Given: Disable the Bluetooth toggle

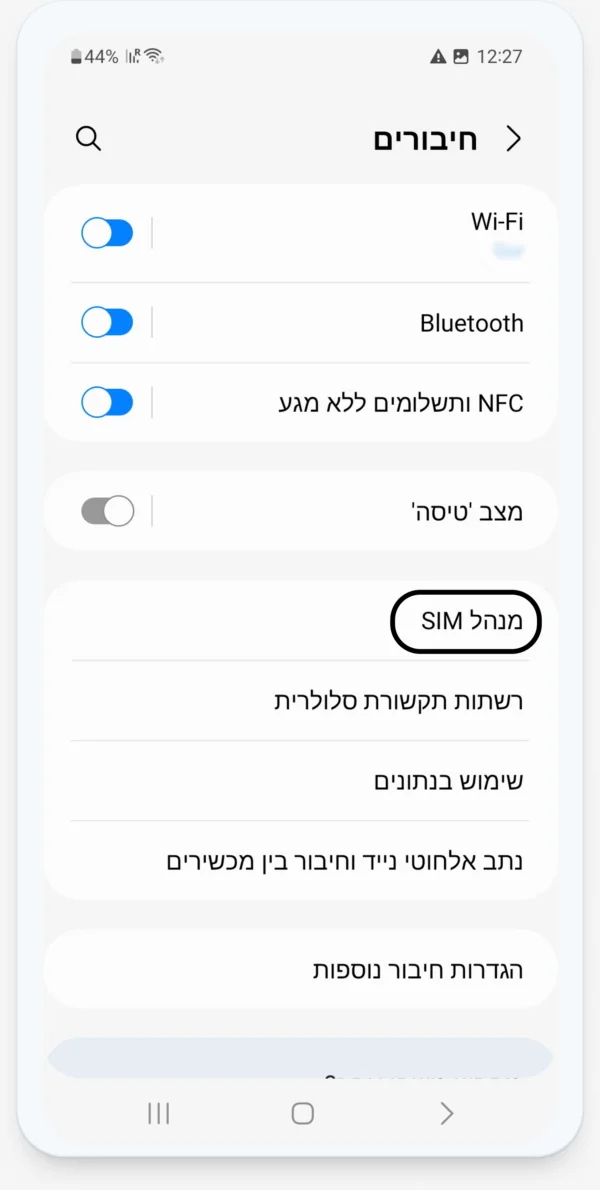Looking at the screenshot, I should pos(107,323).
